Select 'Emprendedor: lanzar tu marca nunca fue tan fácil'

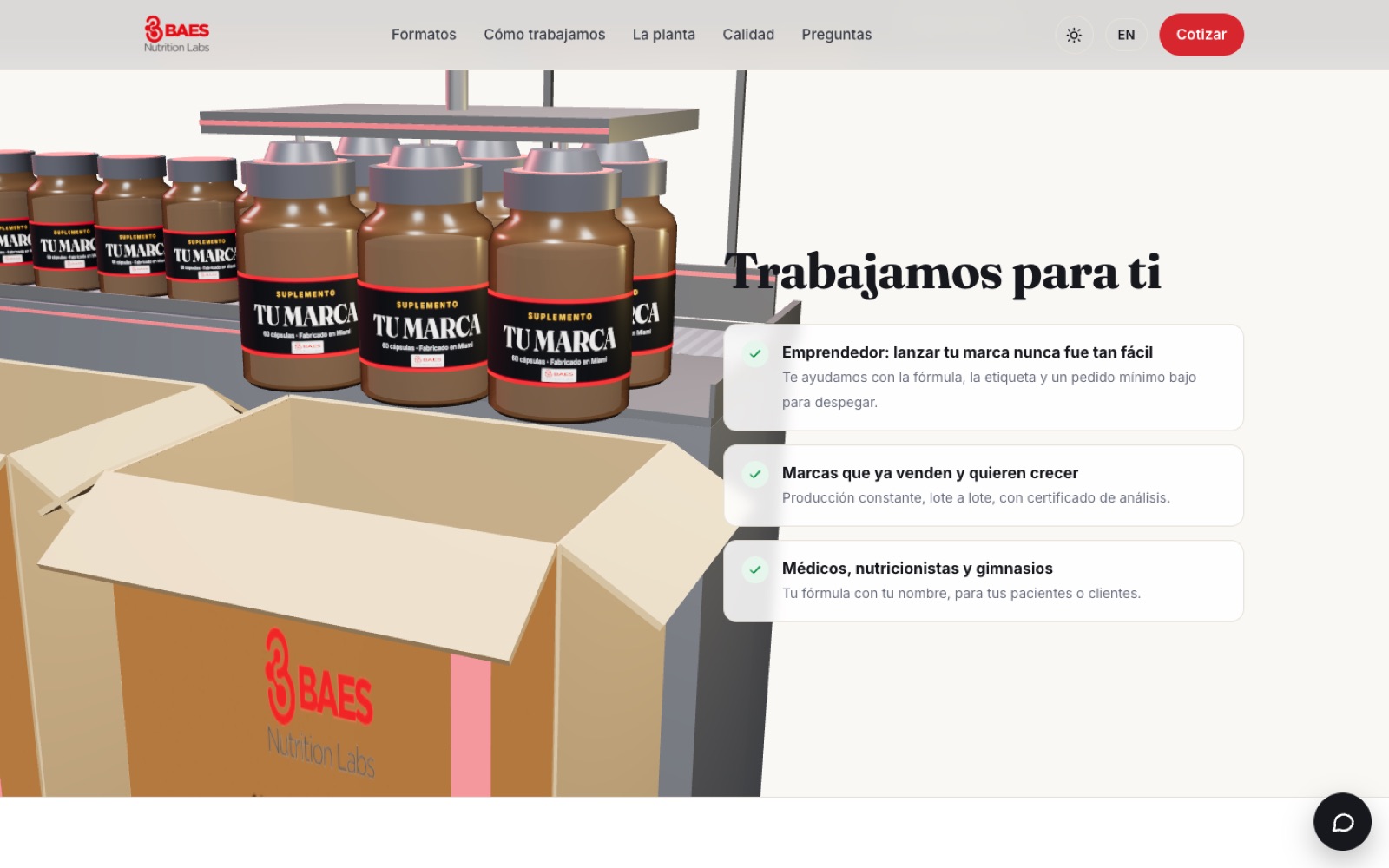pos(967,352)
